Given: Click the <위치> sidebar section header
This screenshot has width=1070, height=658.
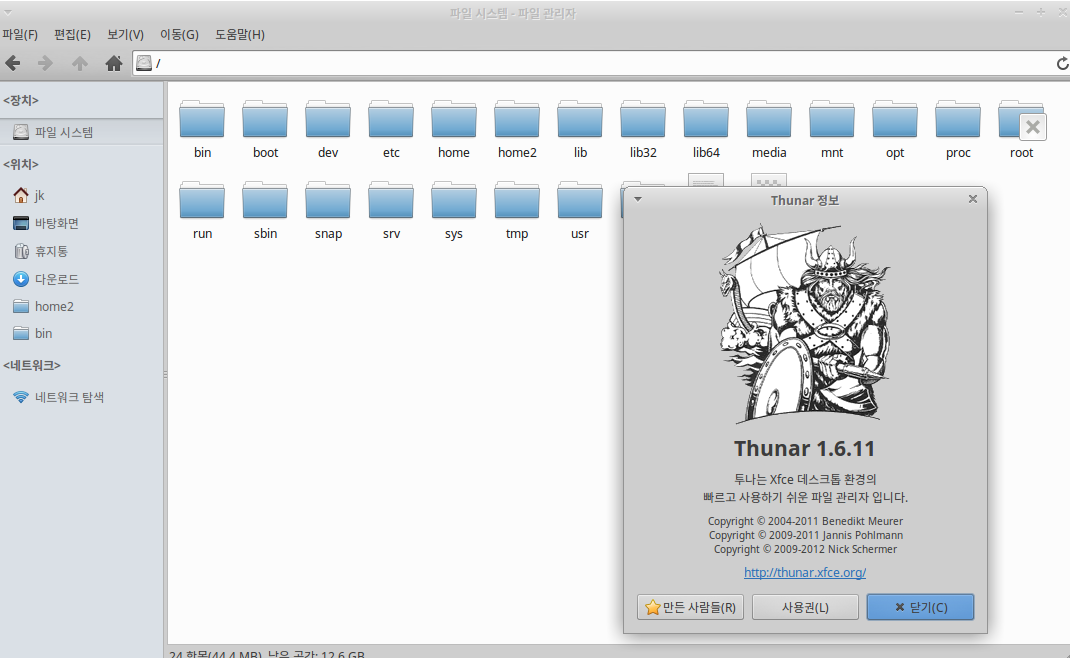Looking at the screenshot, I should [x=21, y=164].
